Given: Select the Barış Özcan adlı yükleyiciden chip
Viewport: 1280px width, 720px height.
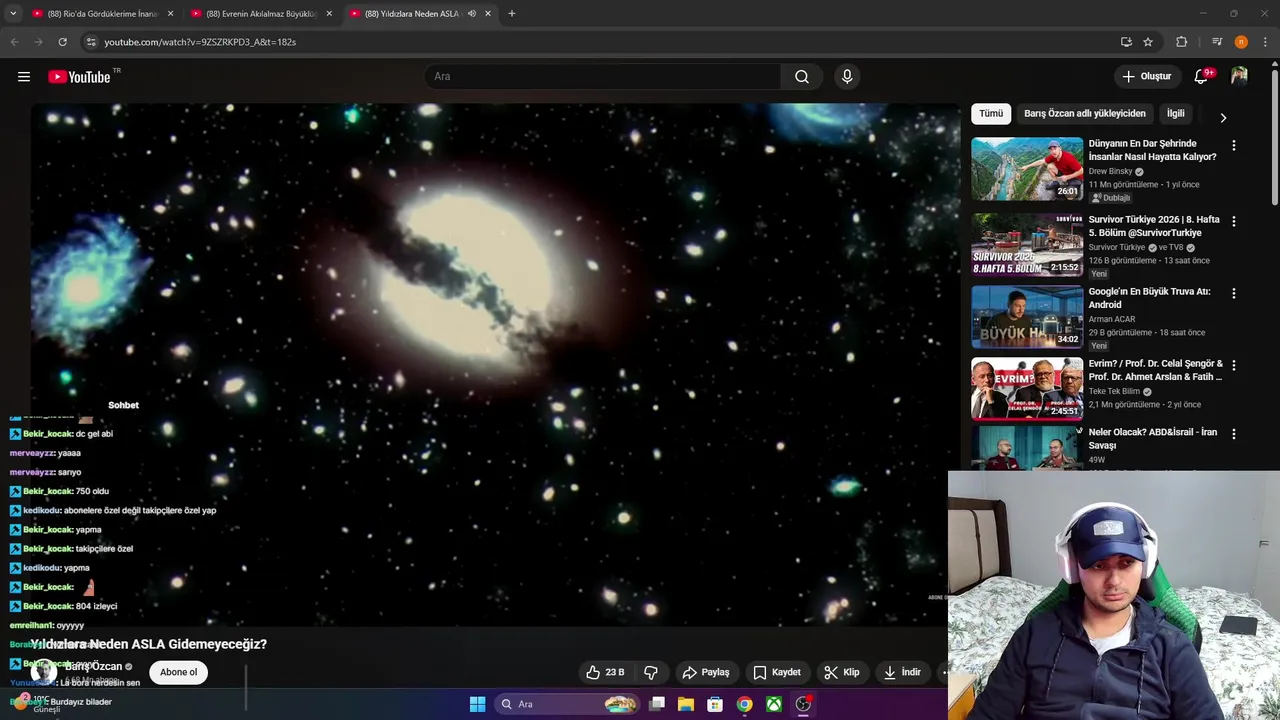Looking at the screenshot, I should pyautogui.click(x=1085, y=114).
